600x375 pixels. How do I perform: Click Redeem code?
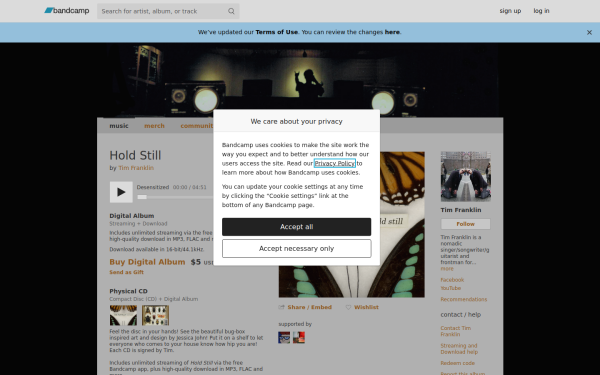(x=457, y=364)
